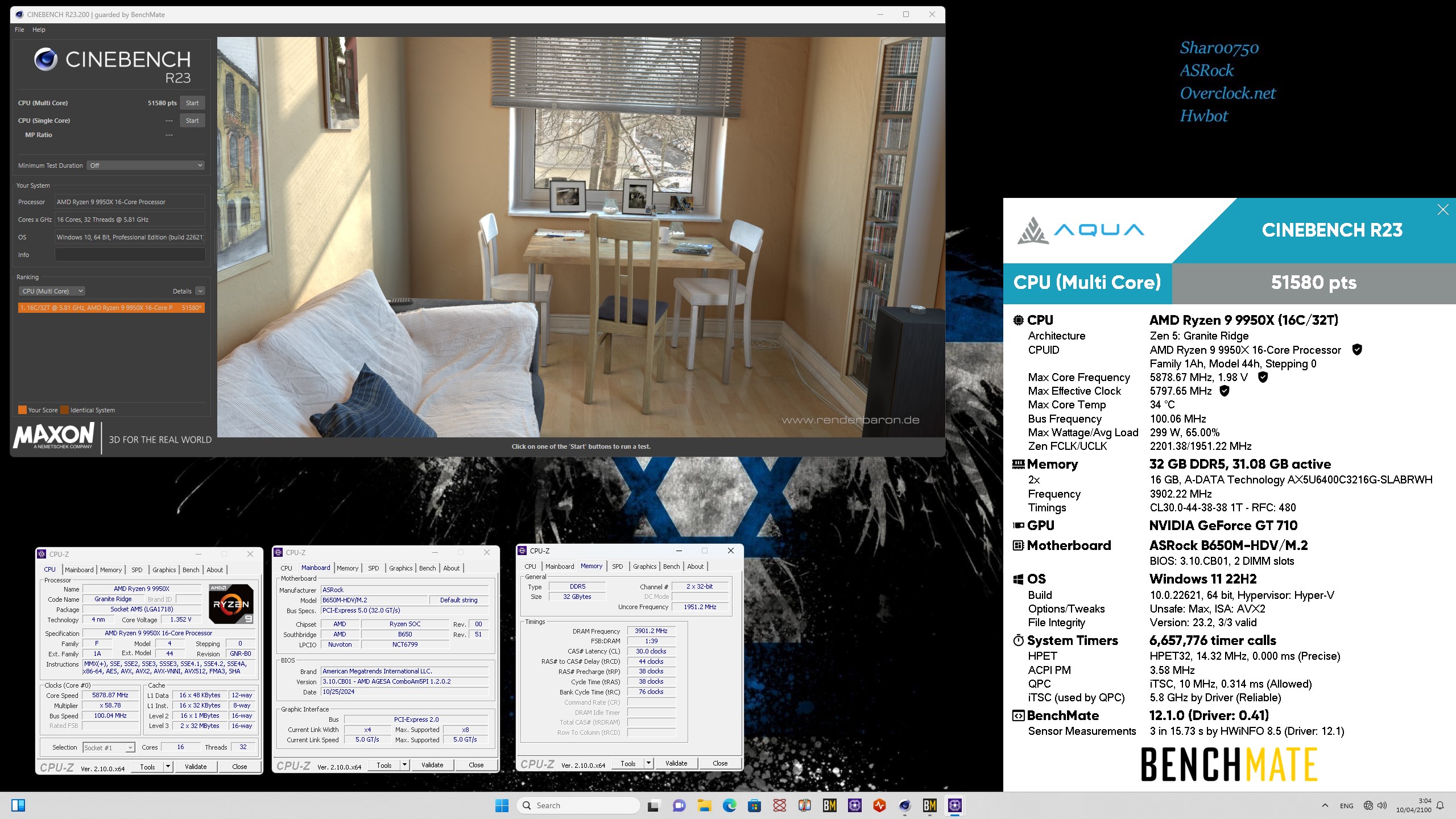Open the Minimum Test Duration dropdown

coord(146,166)
